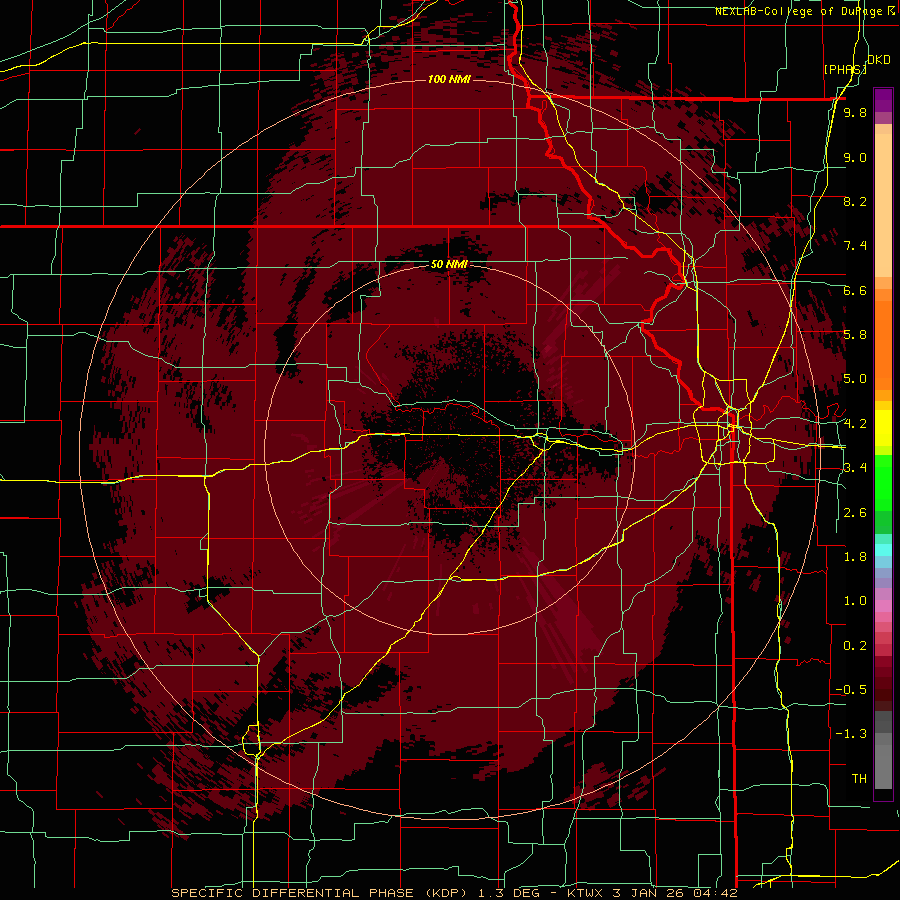Click the "8.2" scale label
This screenshot has width=900, height=900.
point(855,201)
